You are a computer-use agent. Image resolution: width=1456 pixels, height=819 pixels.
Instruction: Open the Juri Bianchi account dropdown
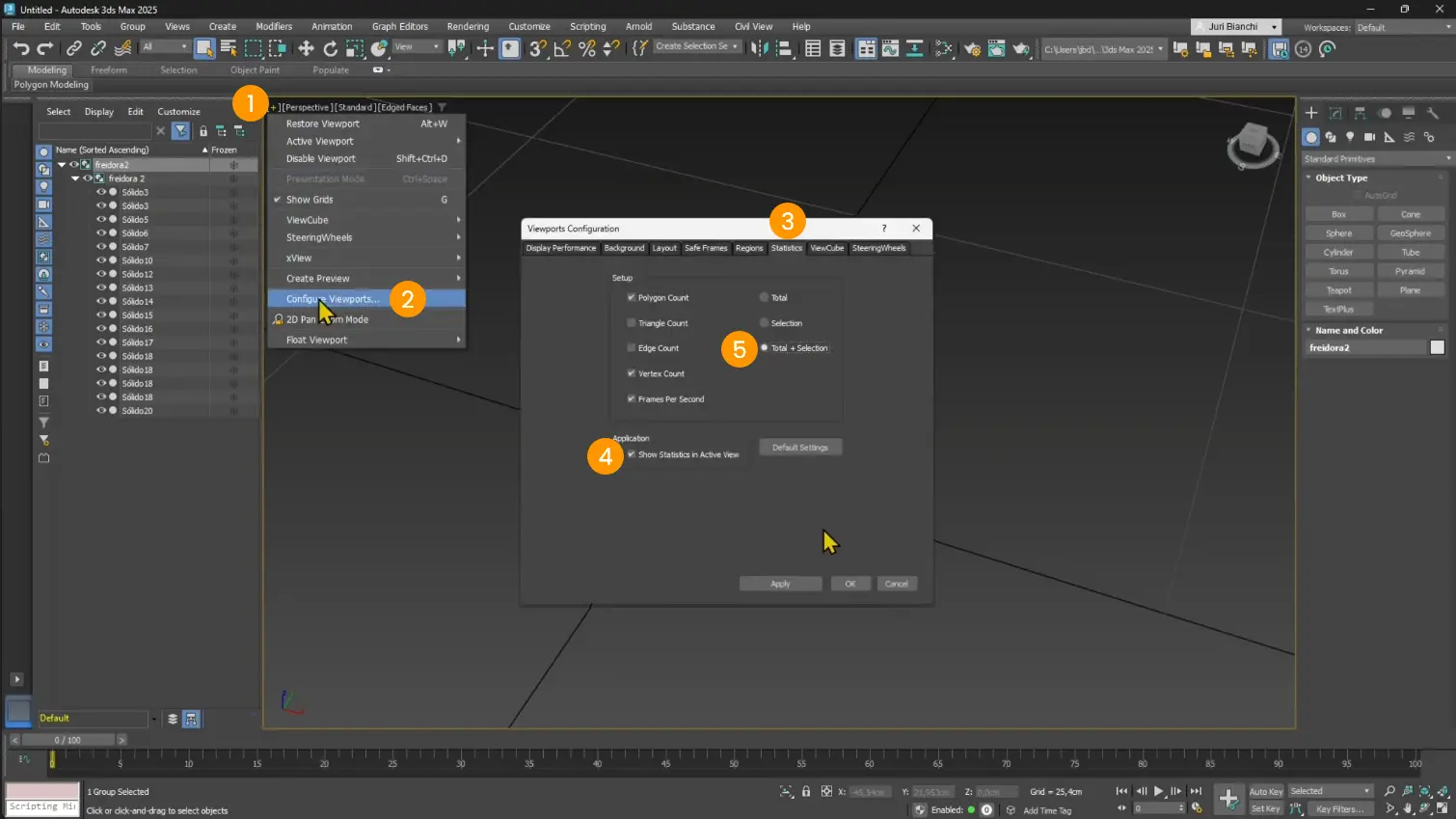click(1236, 27)
